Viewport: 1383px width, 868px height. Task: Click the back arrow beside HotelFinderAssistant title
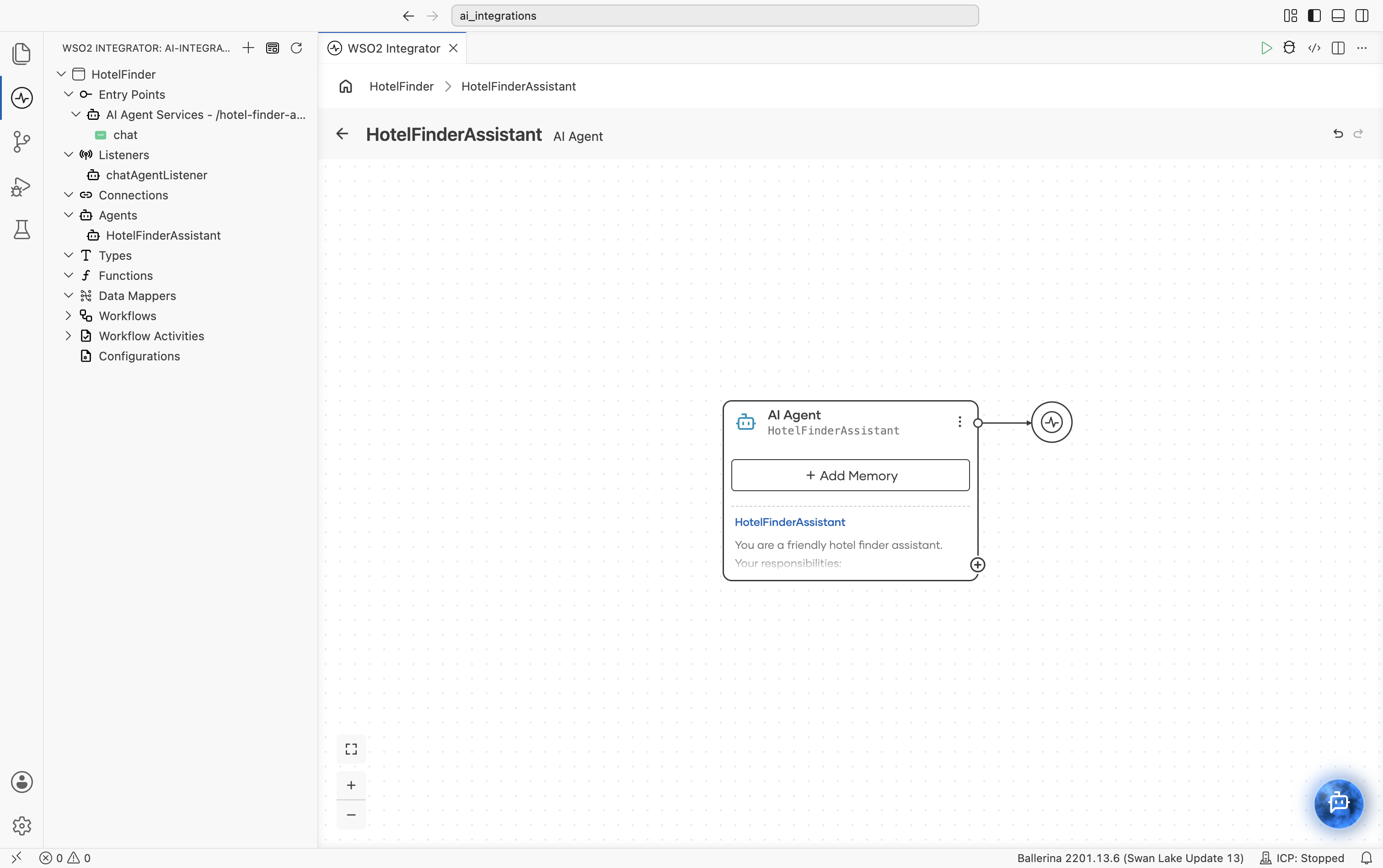pyautogui.click(x=342, y=134)
